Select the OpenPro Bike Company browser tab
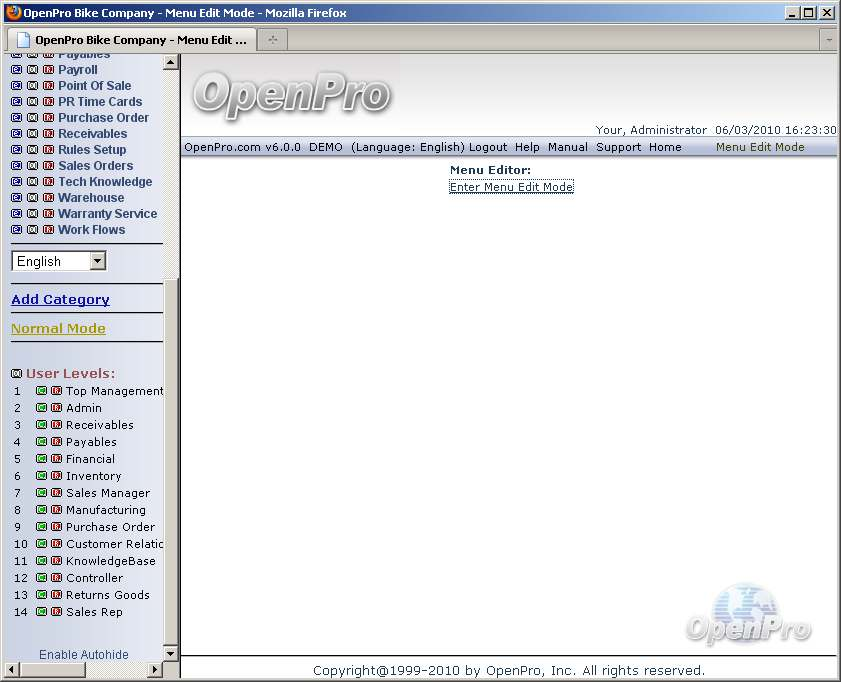The width and height of the screenshot is (841, 682). [x=130, y=40]
